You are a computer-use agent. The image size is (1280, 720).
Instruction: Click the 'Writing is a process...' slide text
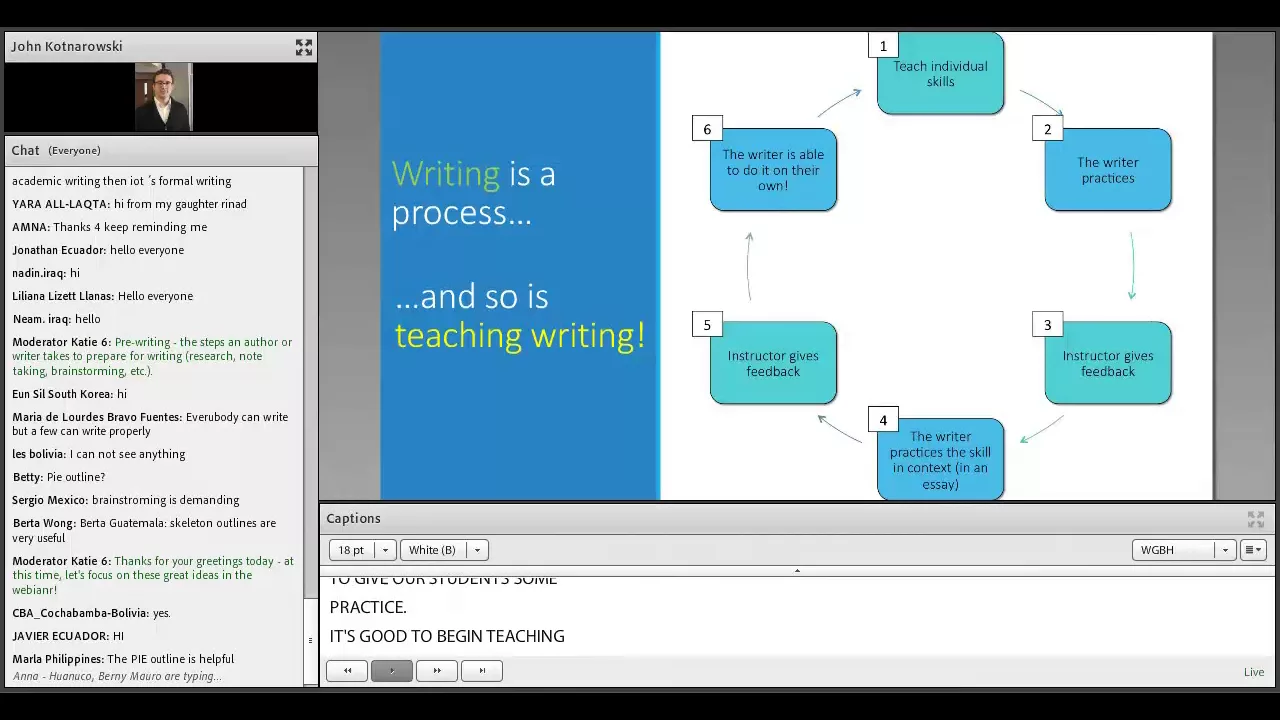click(x=473, y=193)
